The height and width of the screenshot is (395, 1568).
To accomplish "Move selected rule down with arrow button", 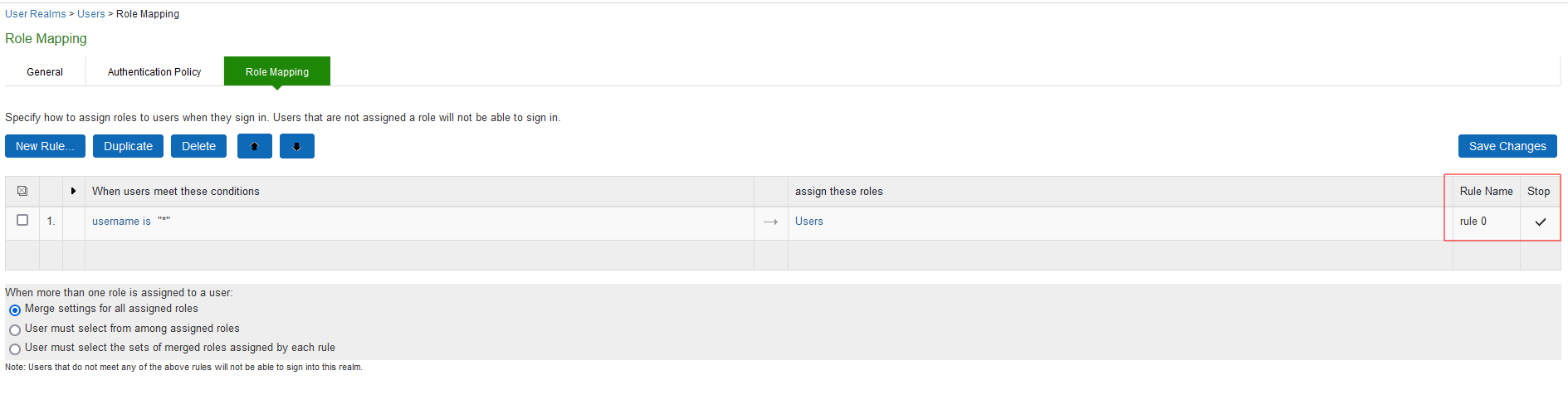I will [x=296, y=146].
